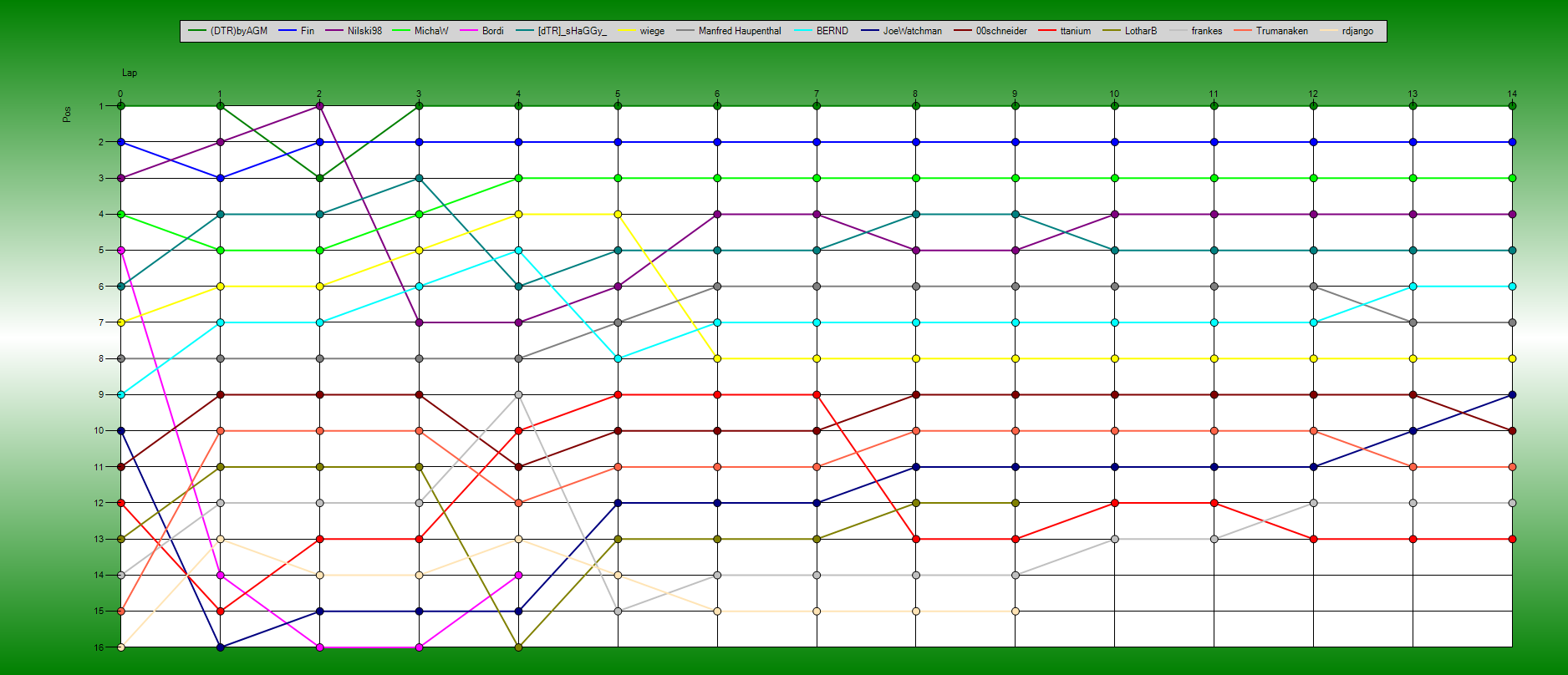Select frankes in the legend
This screenshot has width=1568, height=675.
pyautogui.click(x=1195, y=31)
